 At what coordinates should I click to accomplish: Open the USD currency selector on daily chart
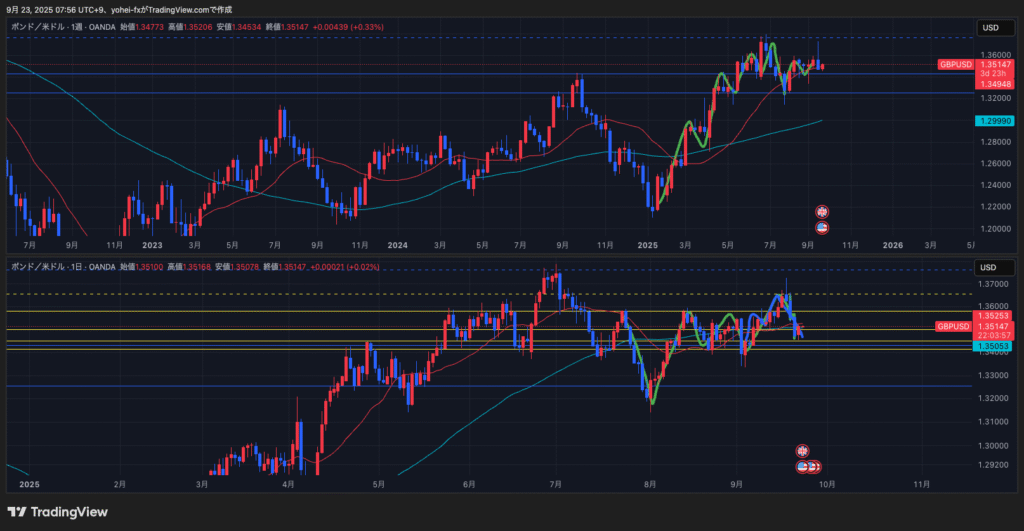pyautogui.click(x=989, y=268)
